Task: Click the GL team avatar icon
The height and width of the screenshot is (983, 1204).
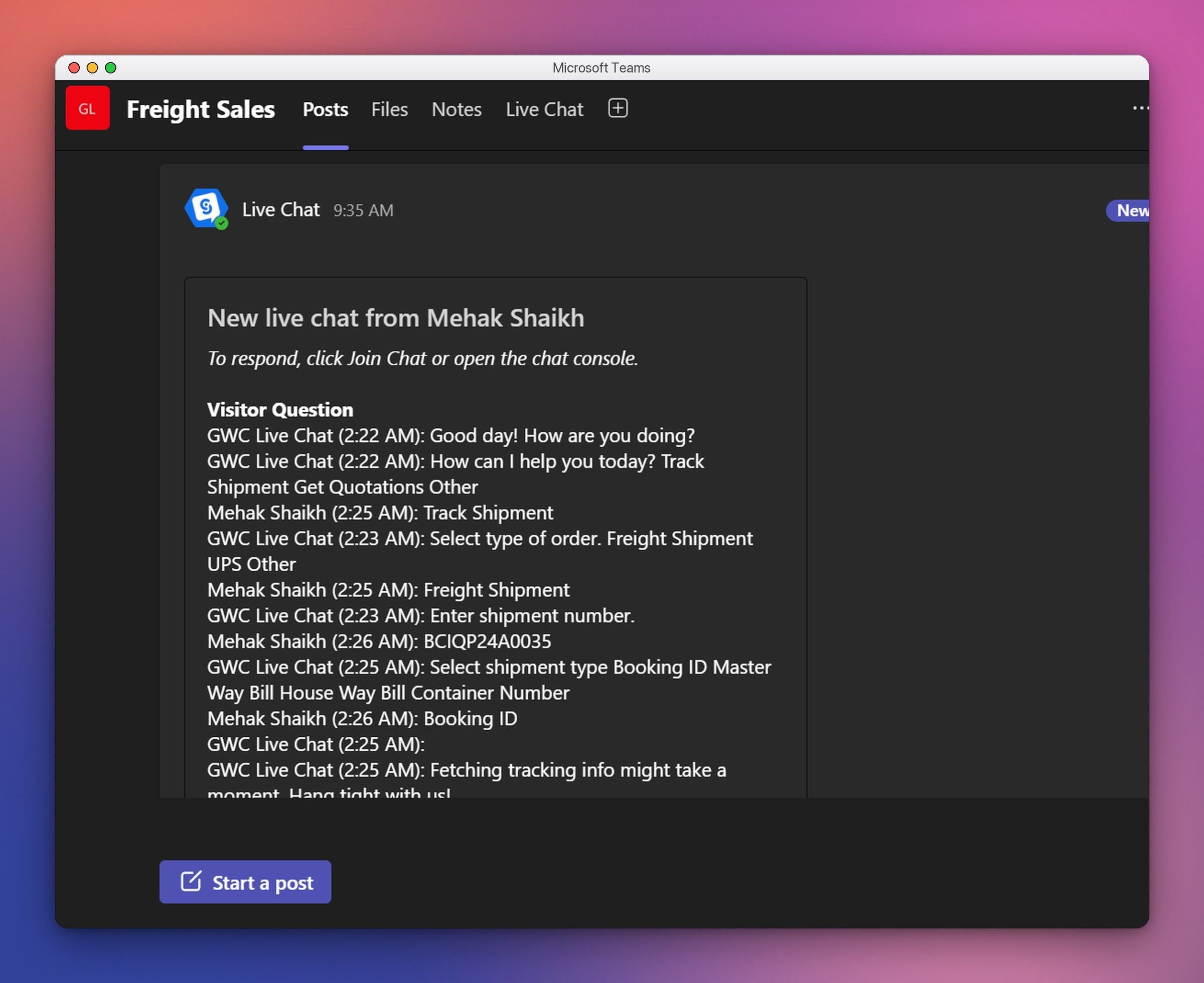Action: pyautogui.click(x=87, y=108)
